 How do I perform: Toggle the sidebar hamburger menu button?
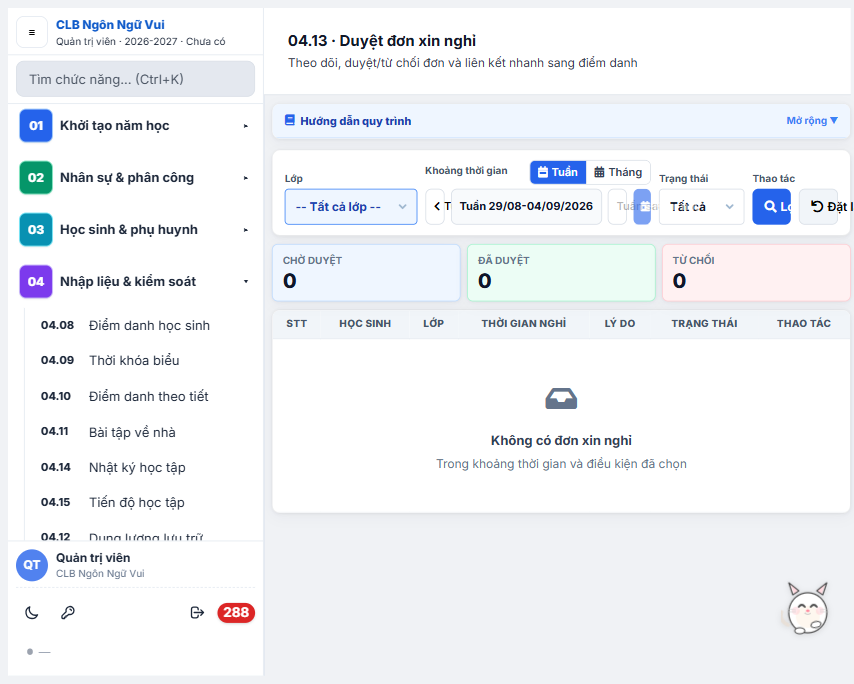(32, 33)
